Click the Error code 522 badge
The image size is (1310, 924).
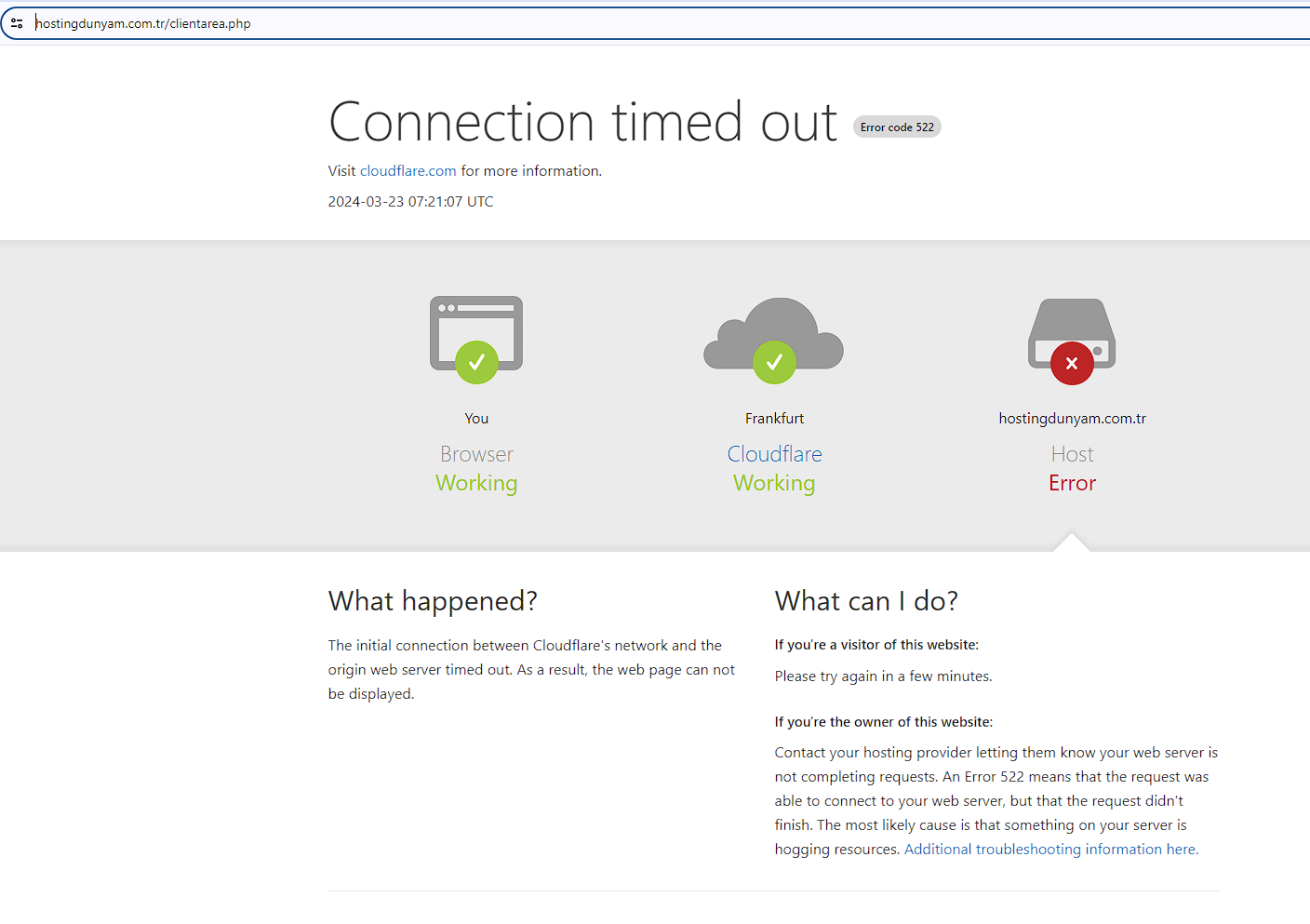(x=897, y=127)
